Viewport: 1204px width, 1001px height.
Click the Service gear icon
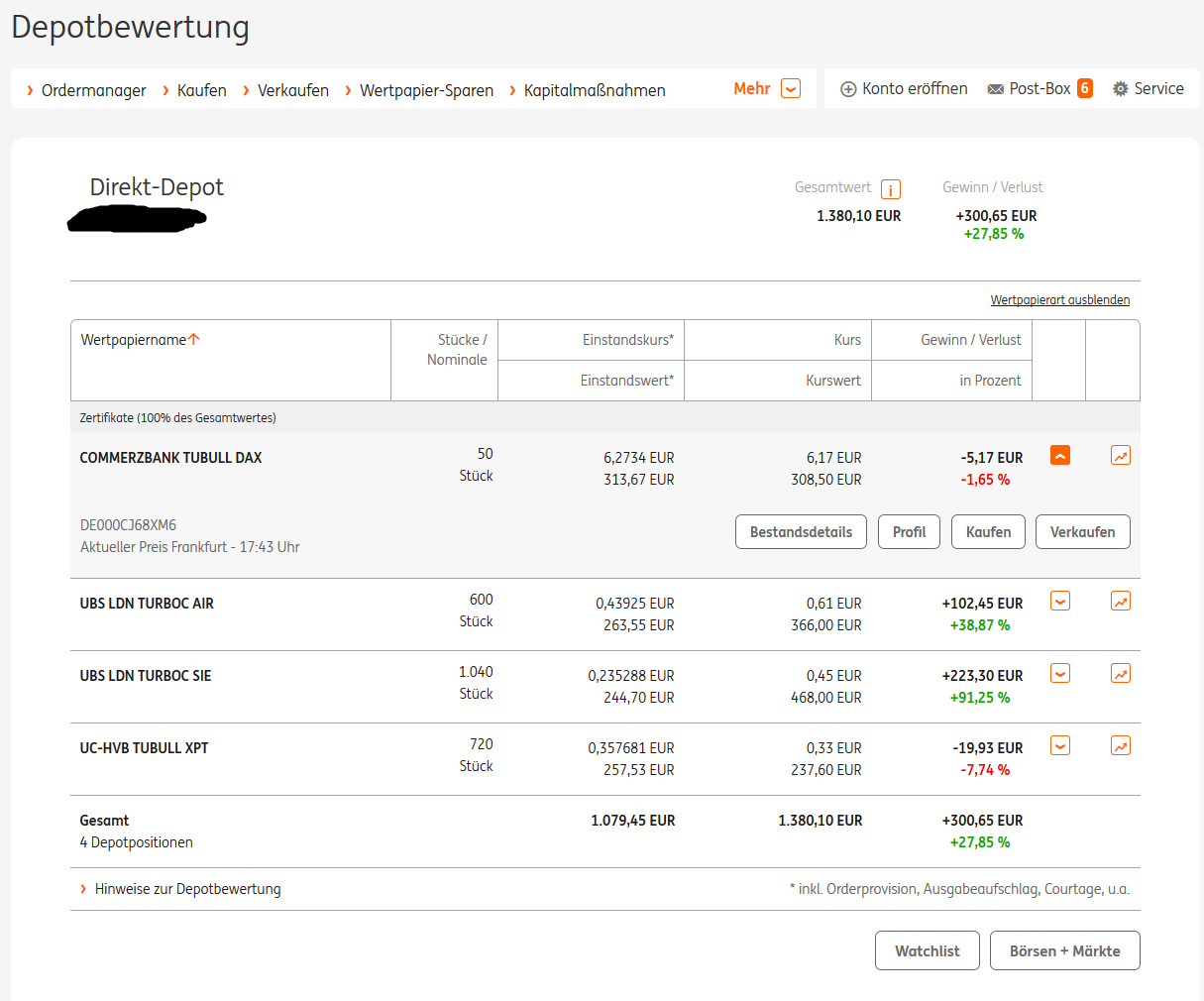(x=1121, y=89)
